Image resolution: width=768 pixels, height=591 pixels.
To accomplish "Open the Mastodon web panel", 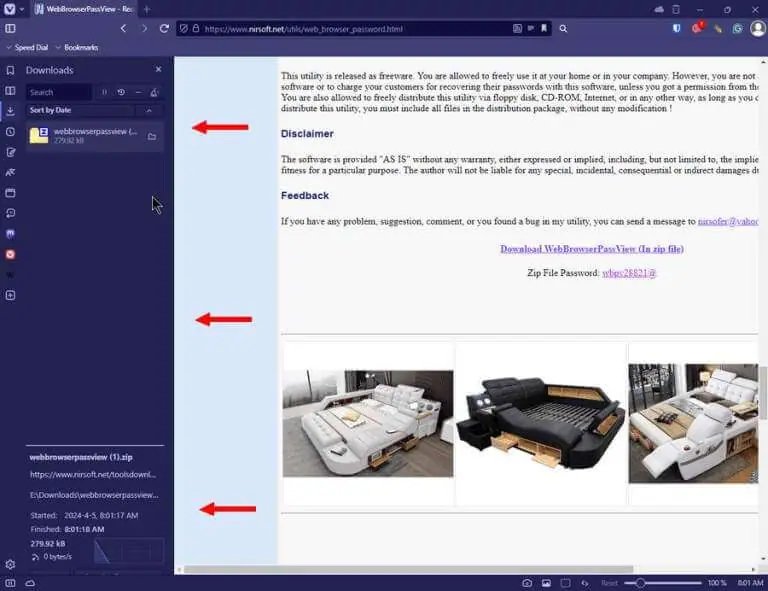I will 10,234.
